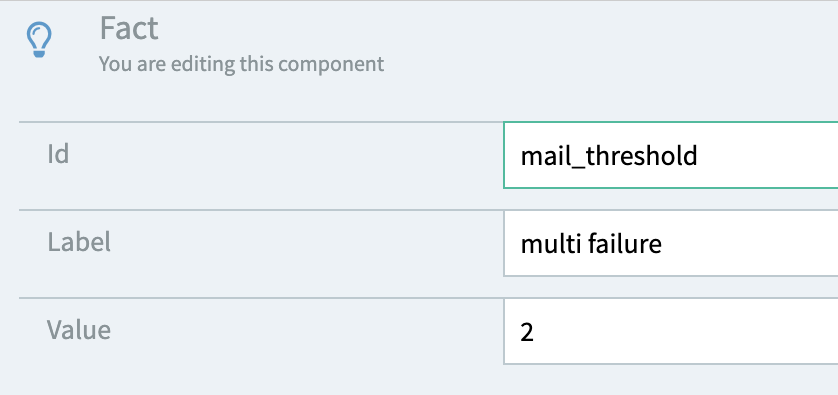
Task: Focus the Value input field
Action: (671, 331)
